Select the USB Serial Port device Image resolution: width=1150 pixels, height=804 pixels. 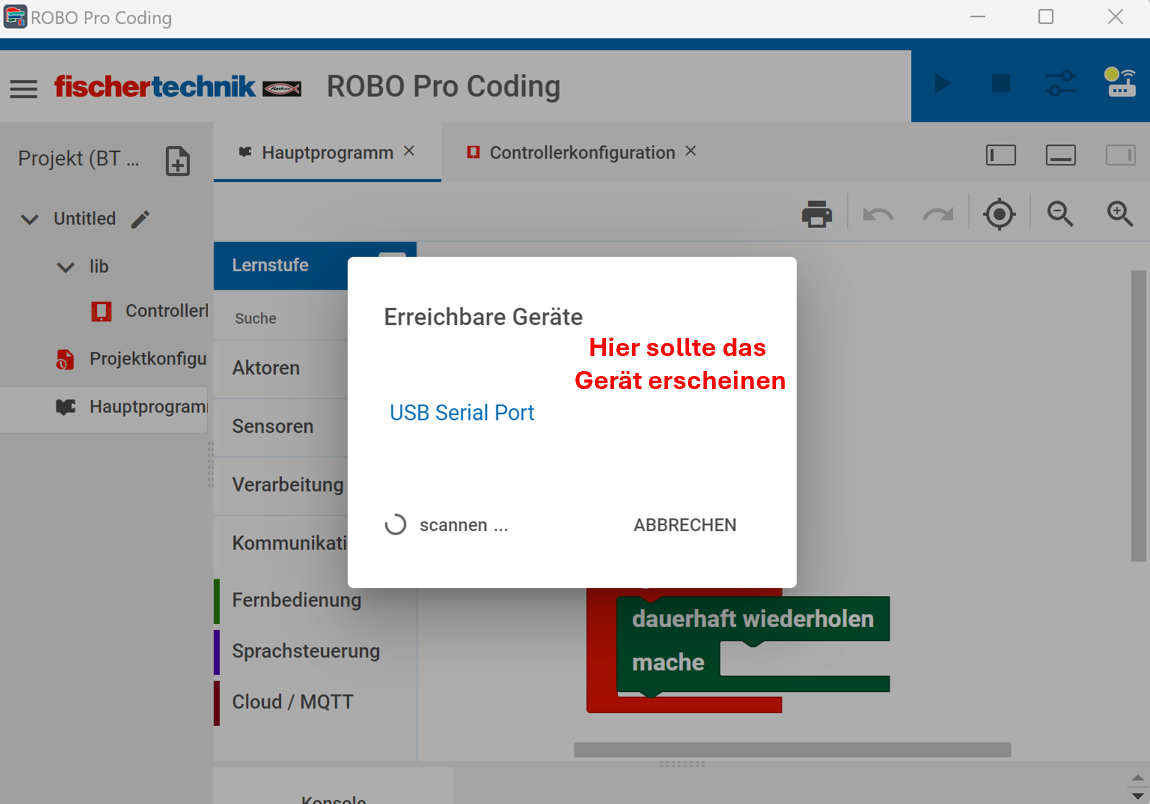462,413
